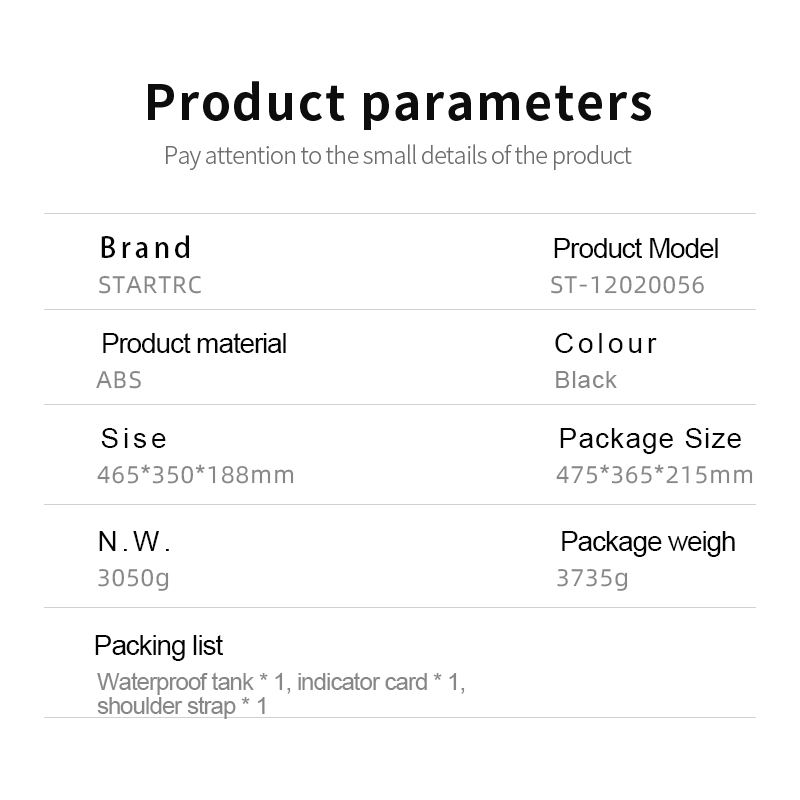Select the Brand label
This screenshot has width=800, height=800.
coord(145,247)
